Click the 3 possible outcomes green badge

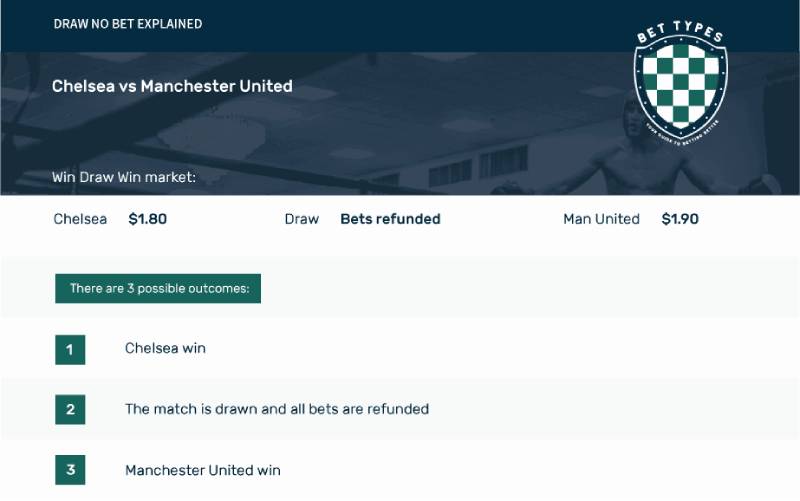coord(158,289)
